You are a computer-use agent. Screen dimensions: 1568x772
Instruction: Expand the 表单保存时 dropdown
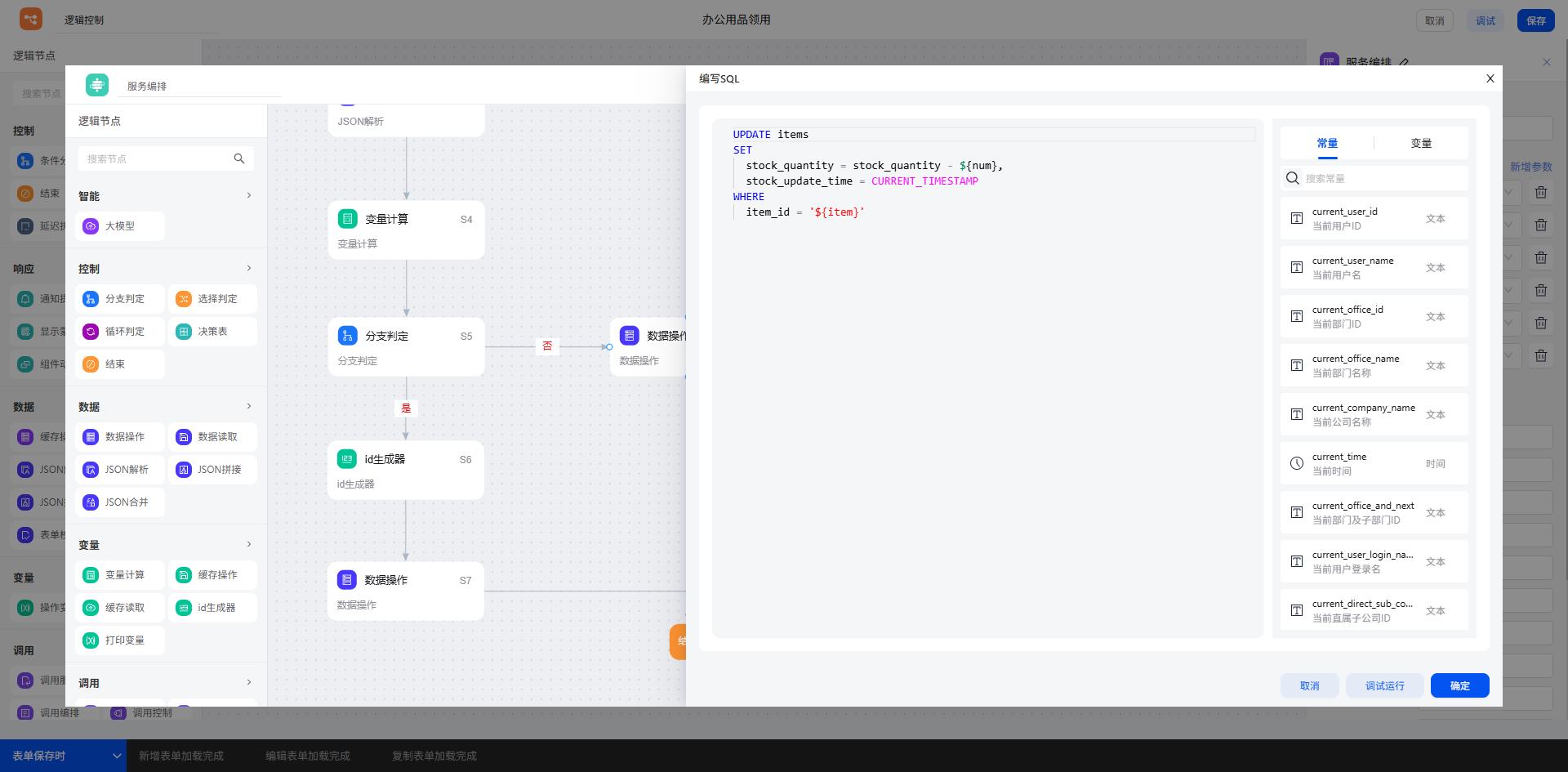click(117, 756)
